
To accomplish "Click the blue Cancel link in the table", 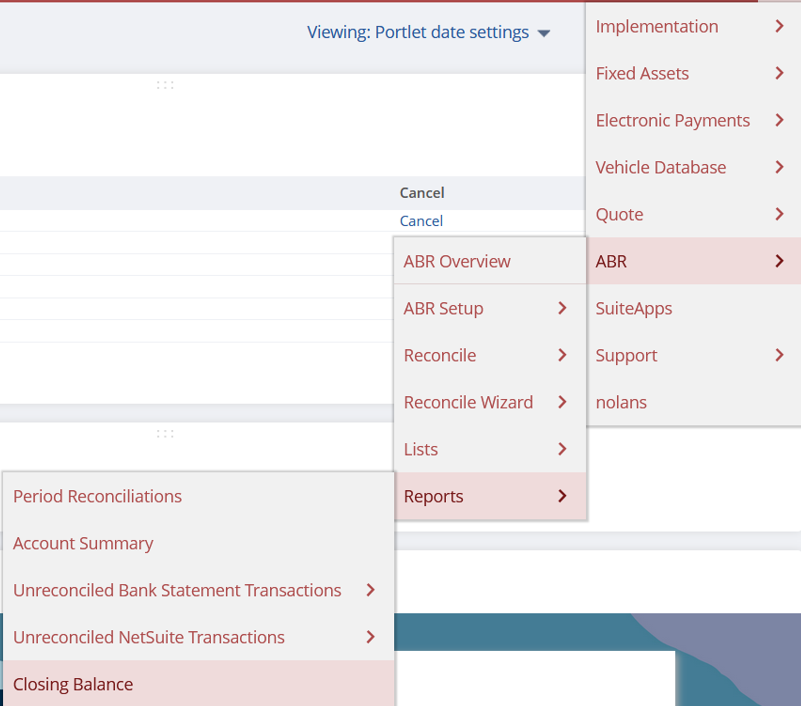I will coord(421,221).
